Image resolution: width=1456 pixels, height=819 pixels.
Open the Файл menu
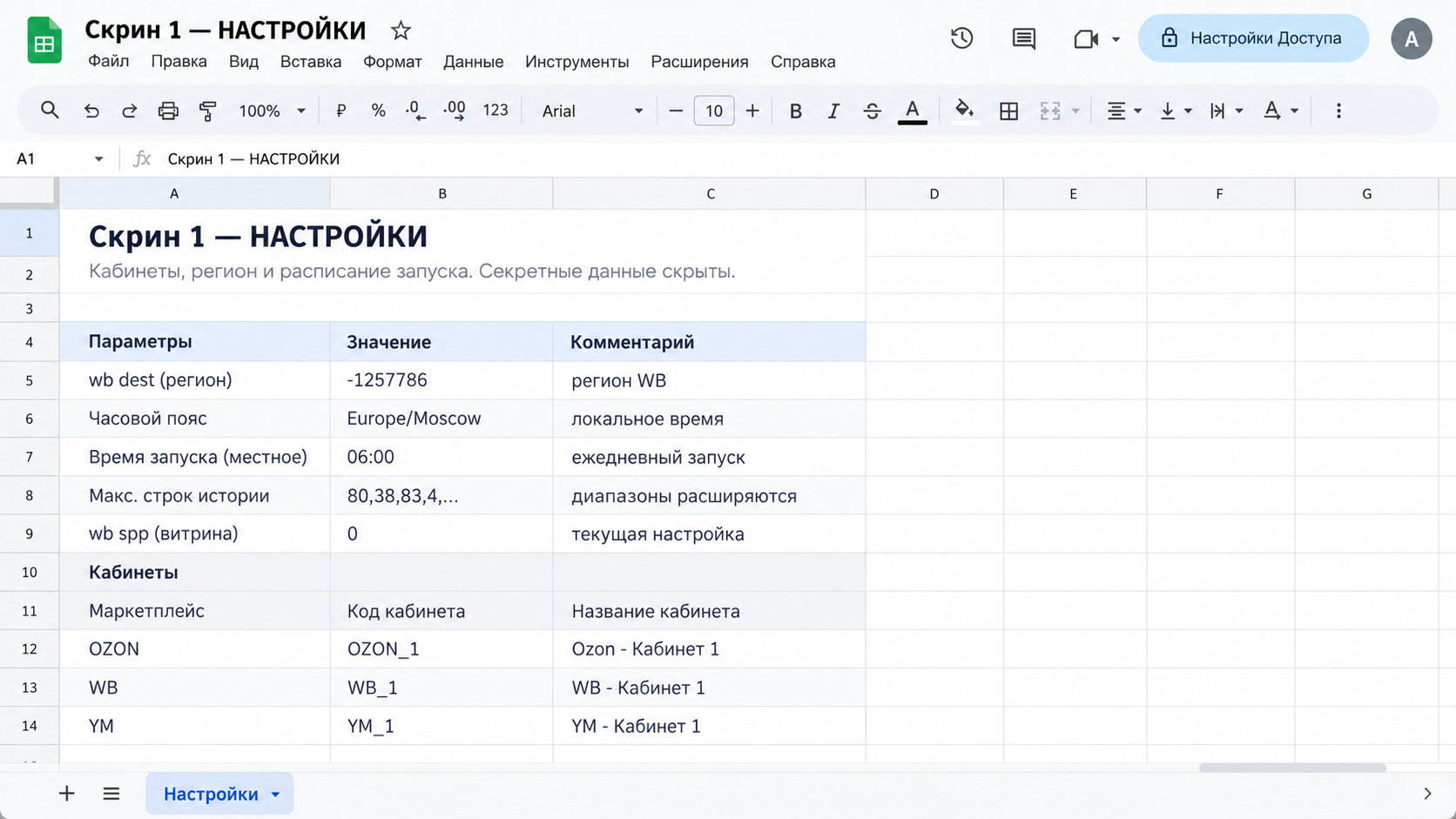(109, 61)
